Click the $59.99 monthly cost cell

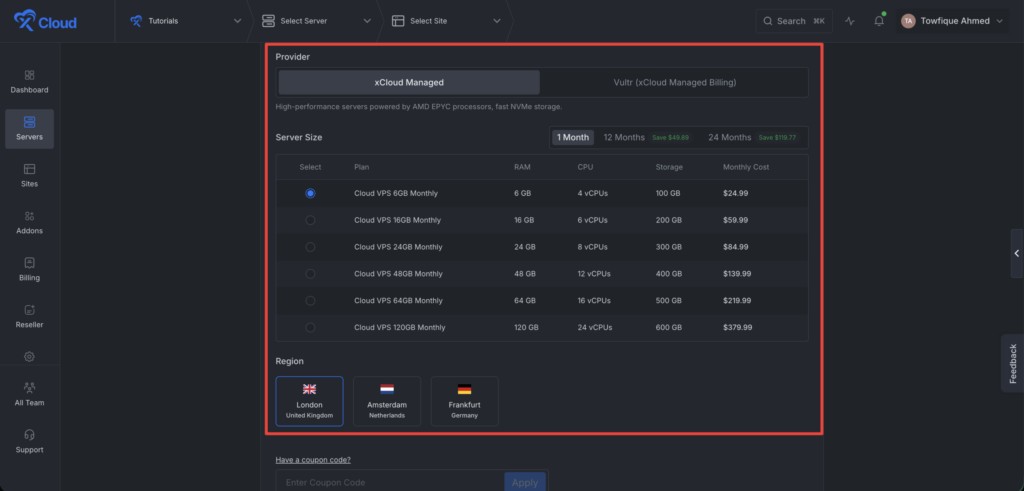[x=735, y=220]
